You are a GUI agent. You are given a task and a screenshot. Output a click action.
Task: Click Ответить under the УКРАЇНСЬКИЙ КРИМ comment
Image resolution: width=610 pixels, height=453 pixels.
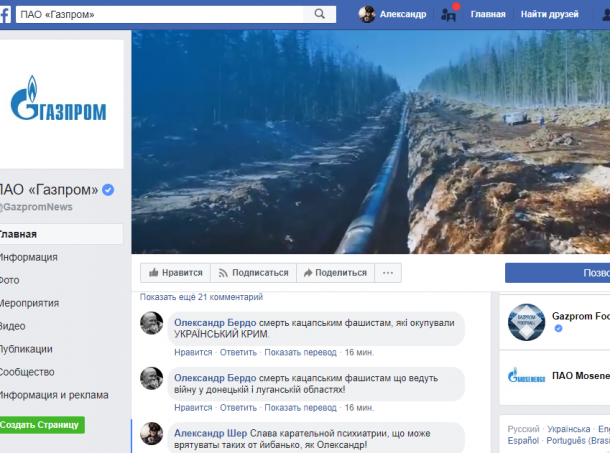[238, 352]
